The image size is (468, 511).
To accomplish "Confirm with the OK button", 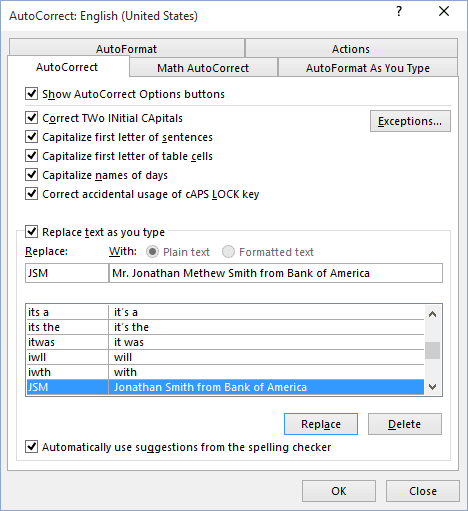I will (x=339, y=491).
